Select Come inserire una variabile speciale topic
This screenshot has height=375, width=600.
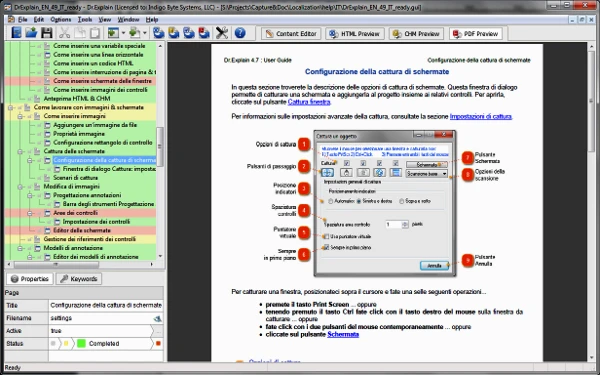[x=99, y=46]
